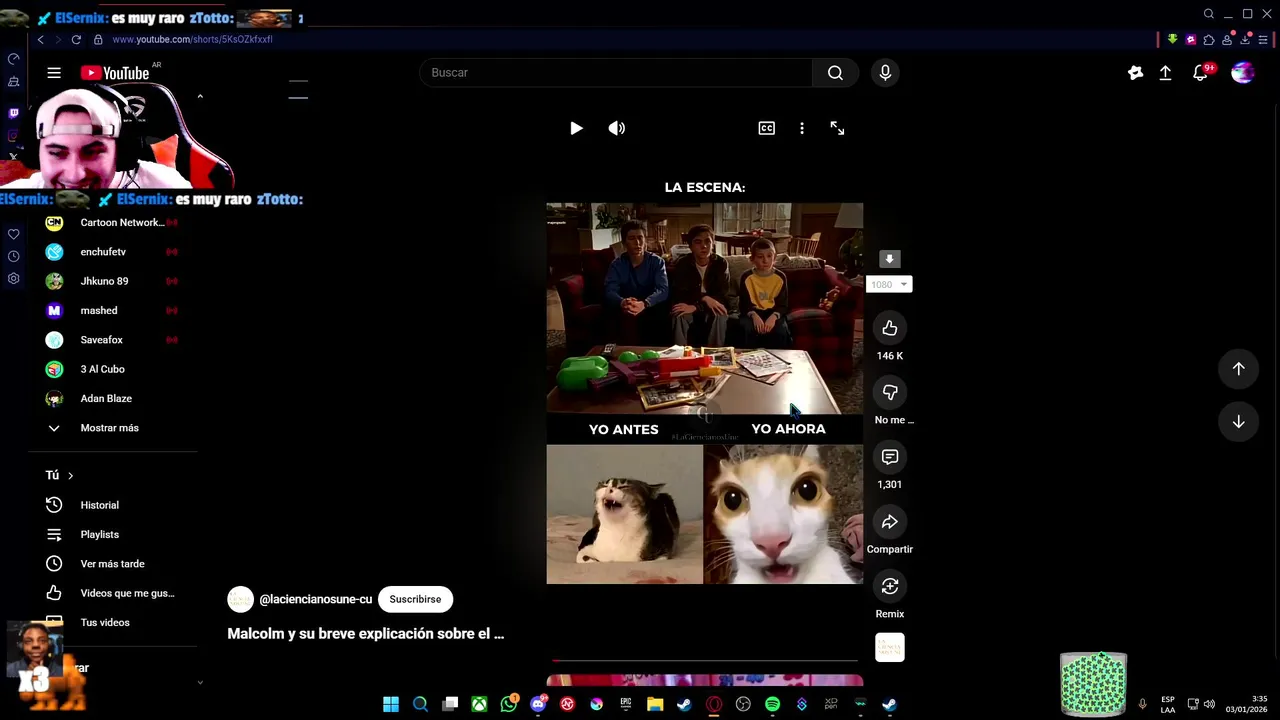Open YouTube hamburger guide menu

coord(54,73)
